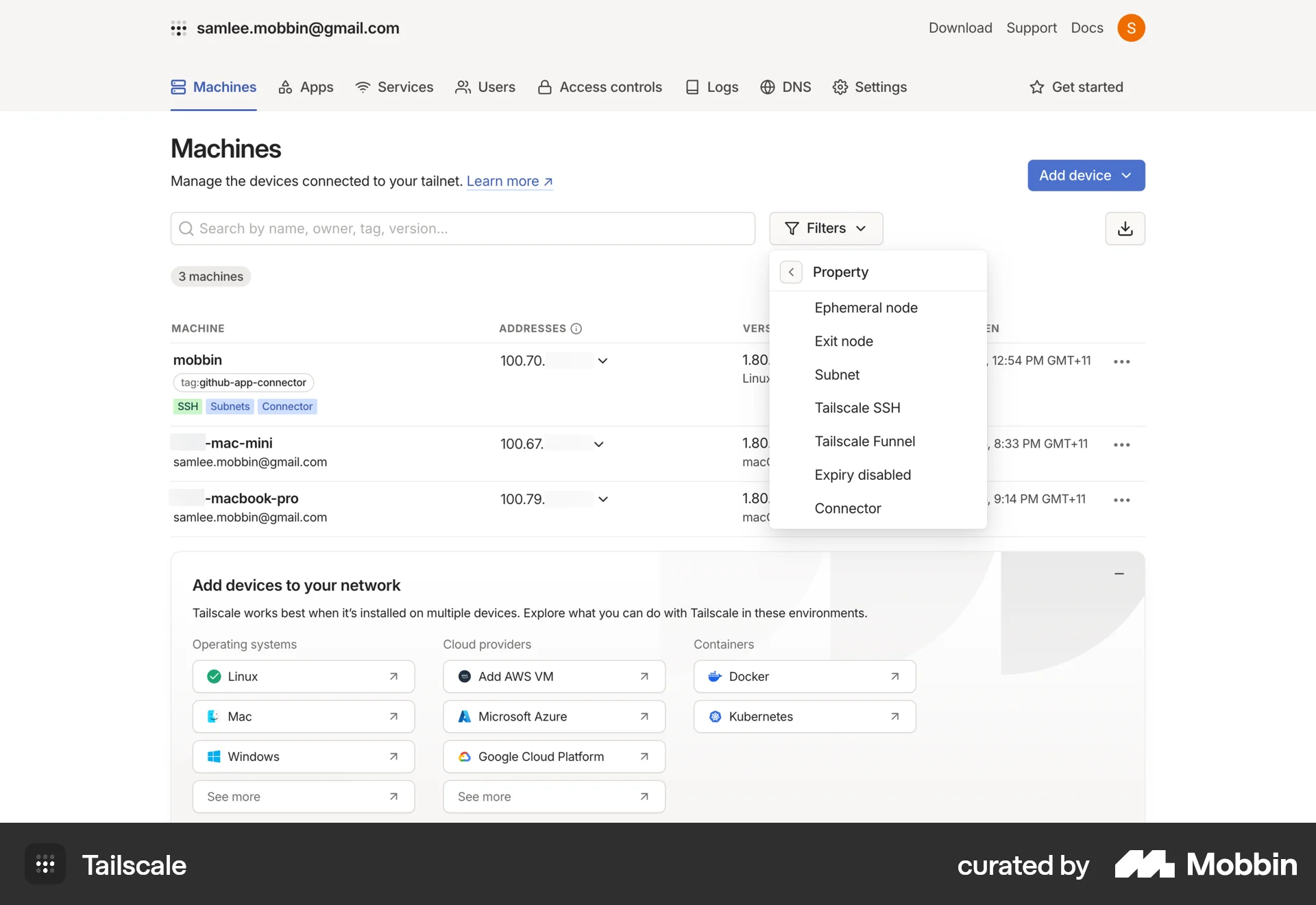Image resolution: width=1316 pixels, height=905 pixels.
Task: Click the Addresses column info icon
Action: [576, 328]
